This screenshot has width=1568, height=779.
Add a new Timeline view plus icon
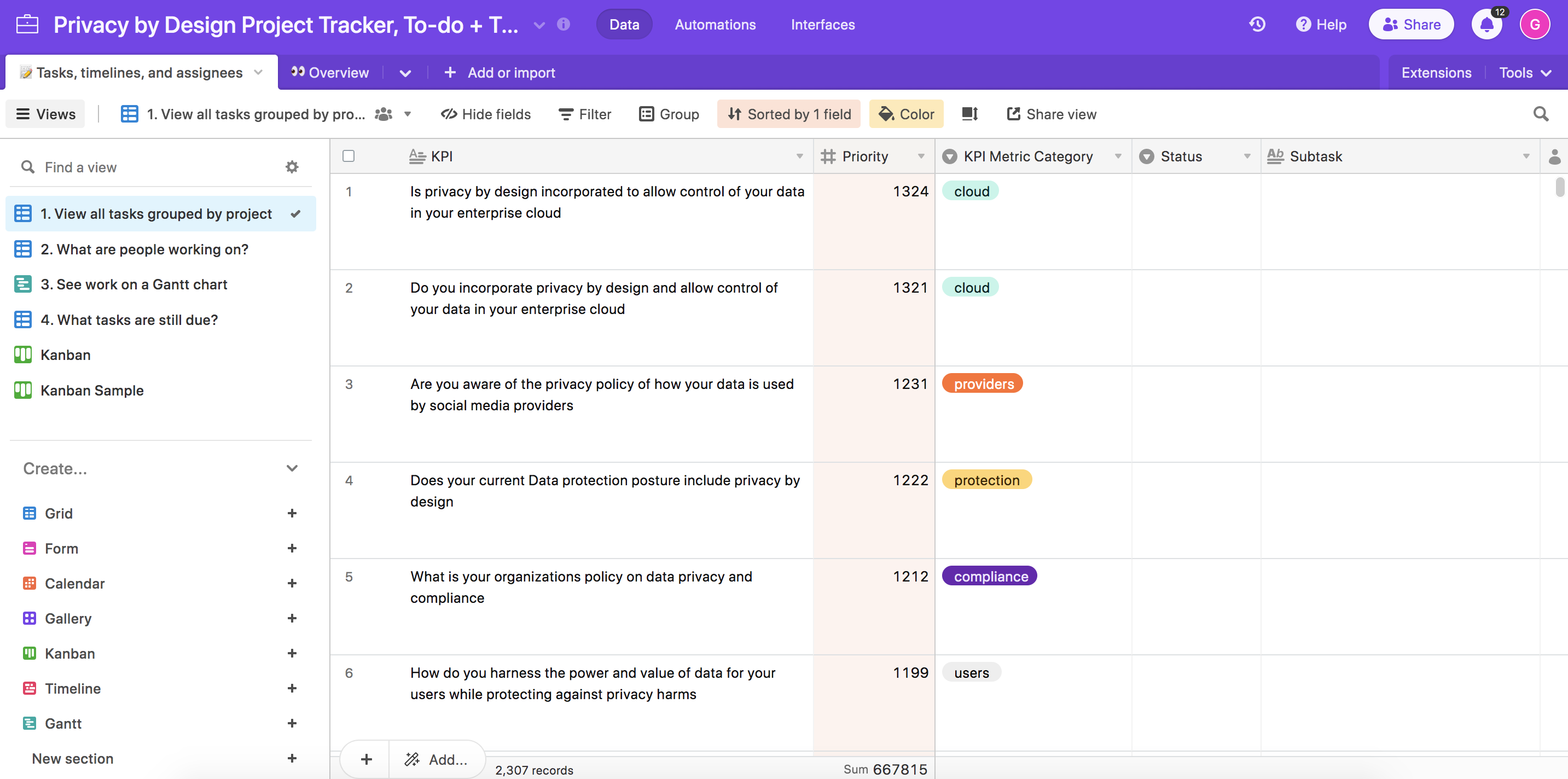[292, 688]
